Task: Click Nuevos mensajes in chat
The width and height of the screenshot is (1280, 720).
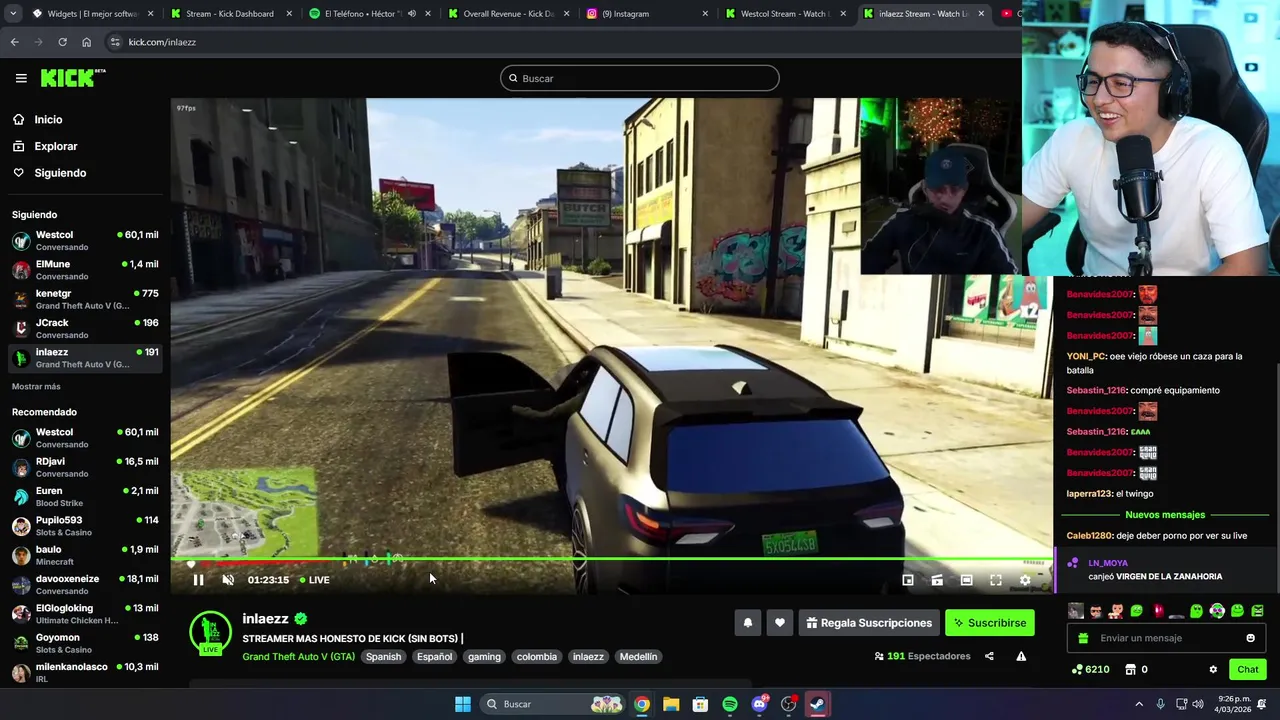Action: (x=1165, y=515)
